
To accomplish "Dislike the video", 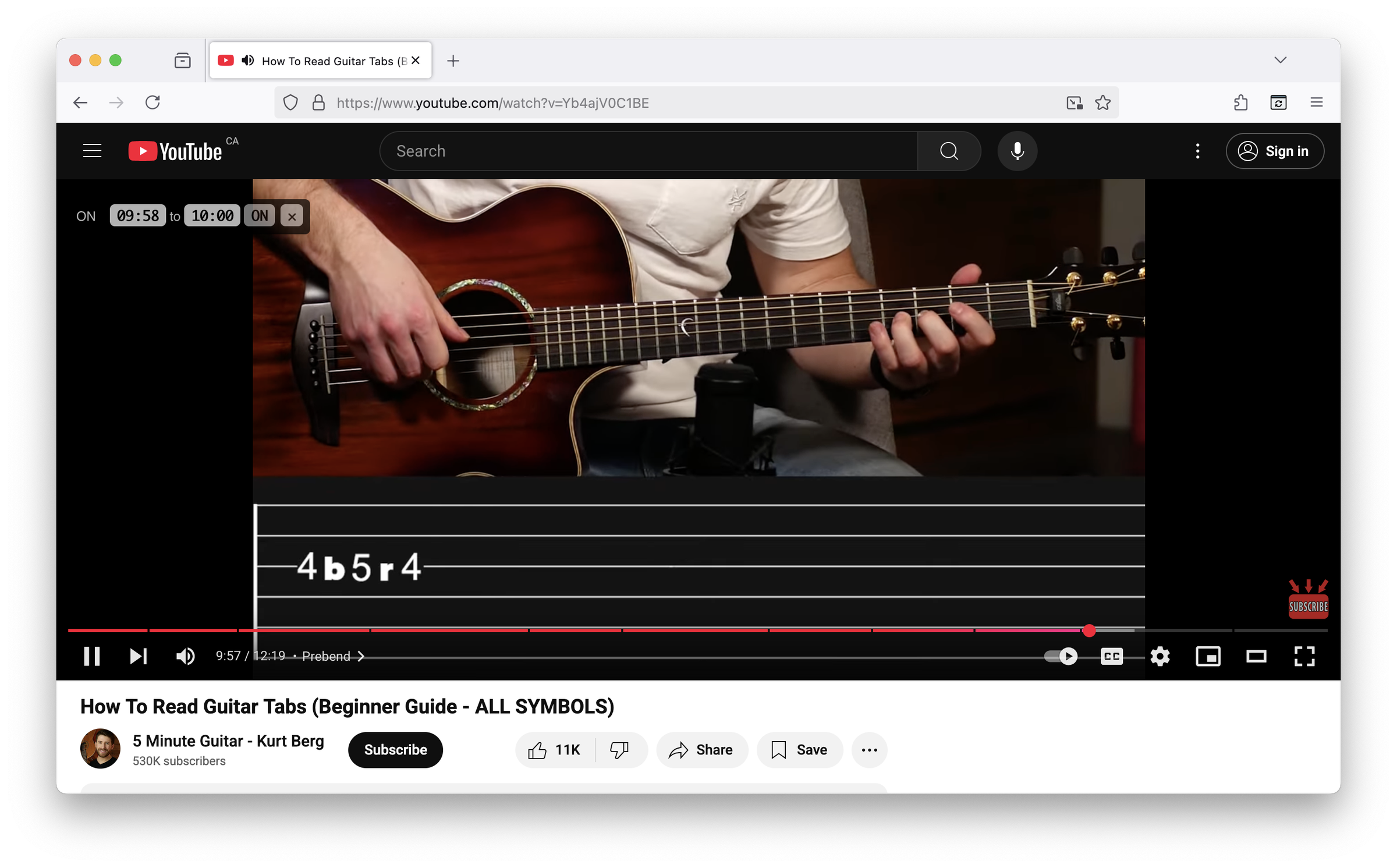I will (x=620, y=750).
